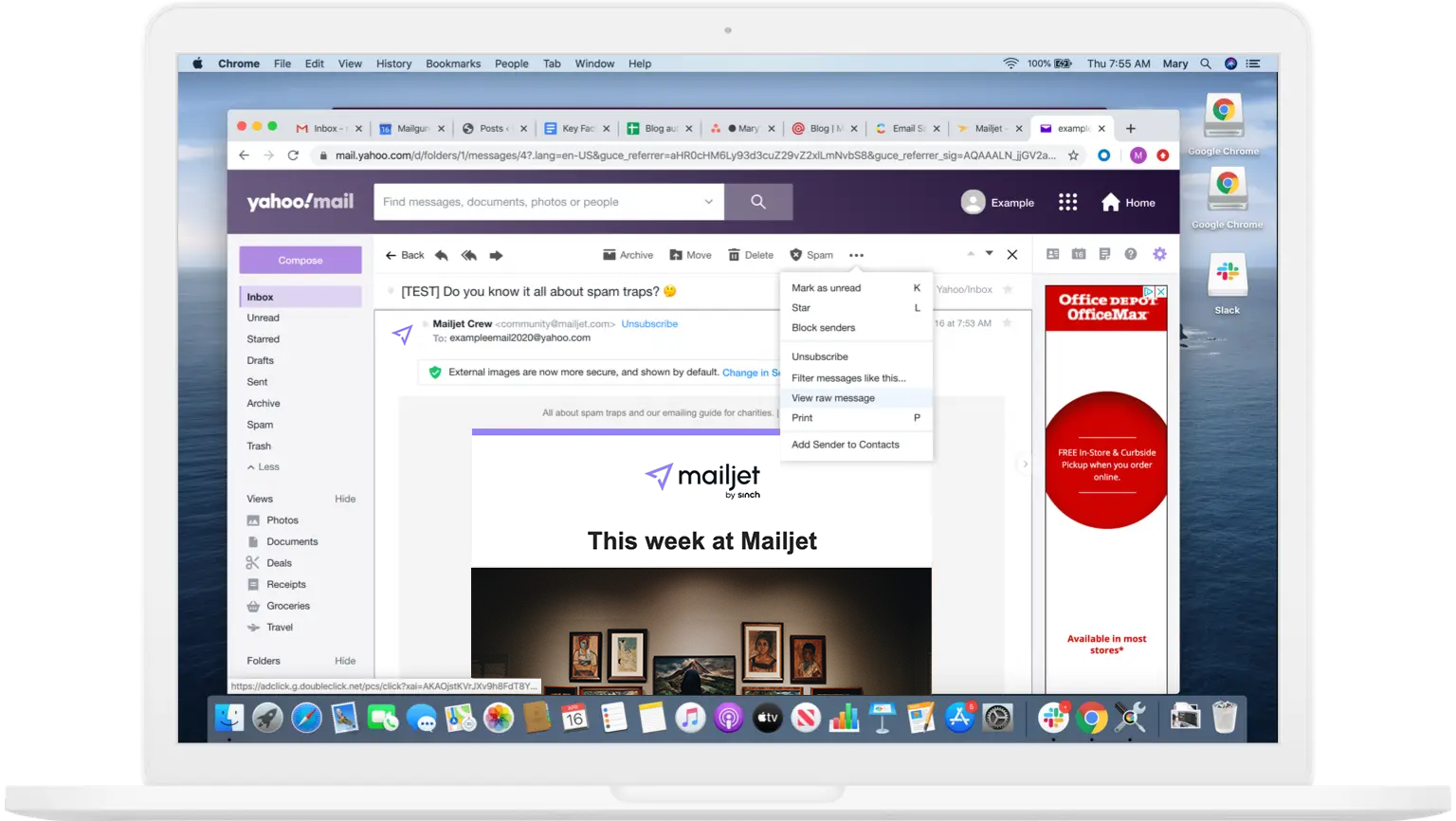The image size is (1456, 821).
Task: Select Filter messages like this
Action: coord(856,377)
